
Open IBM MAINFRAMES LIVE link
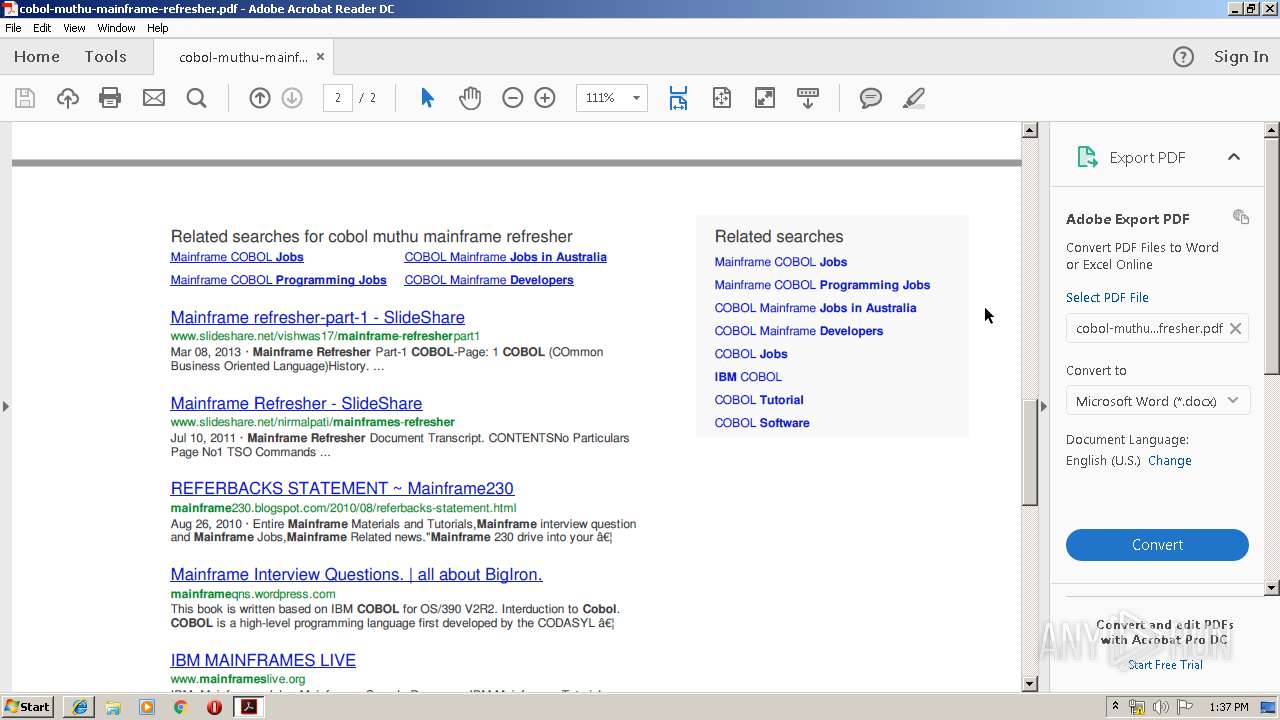pyautogui.click(x=263, y=661)
